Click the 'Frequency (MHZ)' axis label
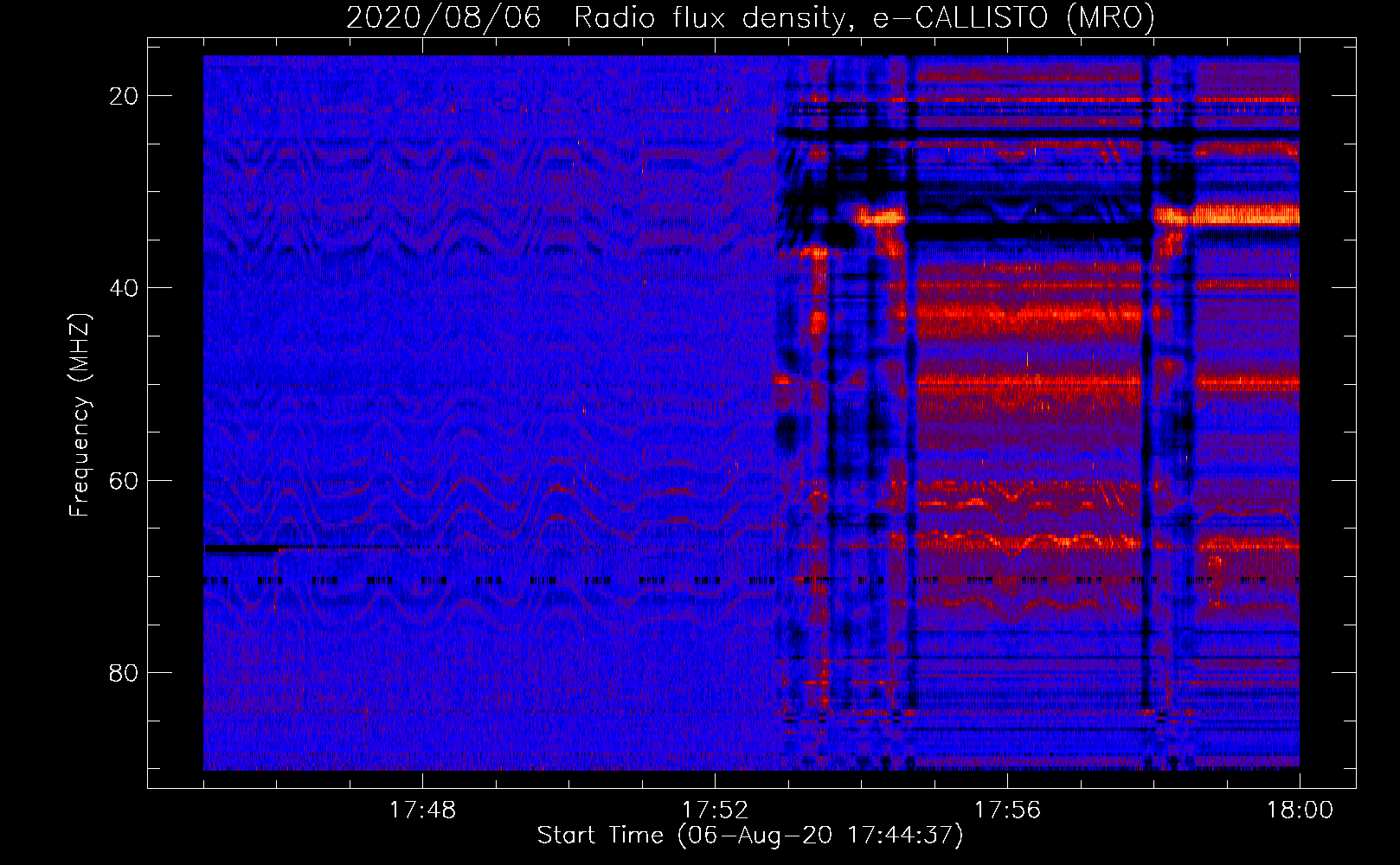 (80, 415)
